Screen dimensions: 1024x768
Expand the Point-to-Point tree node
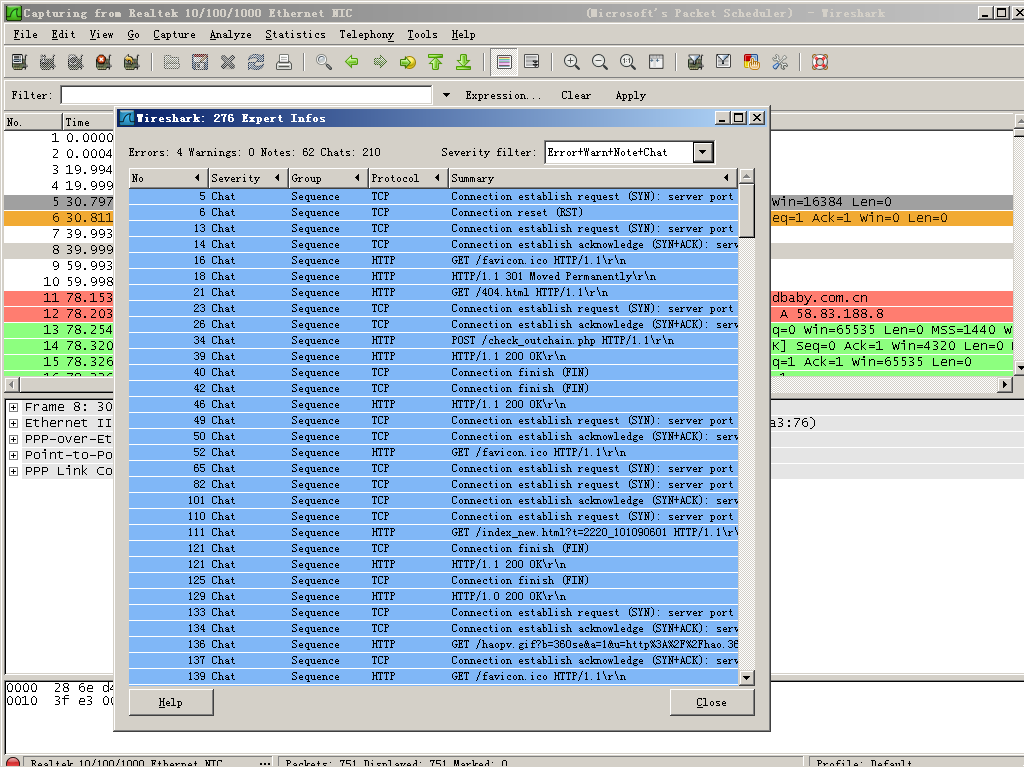[13, 455]
